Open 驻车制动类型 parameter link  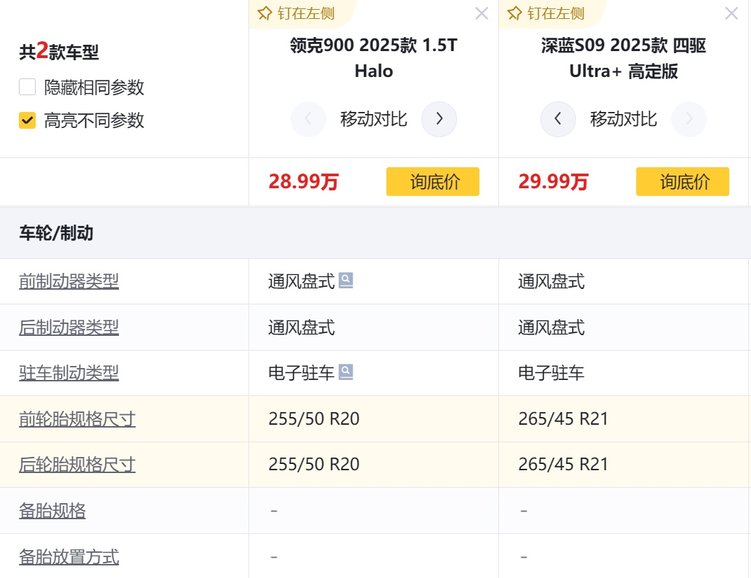click(69, 373)
